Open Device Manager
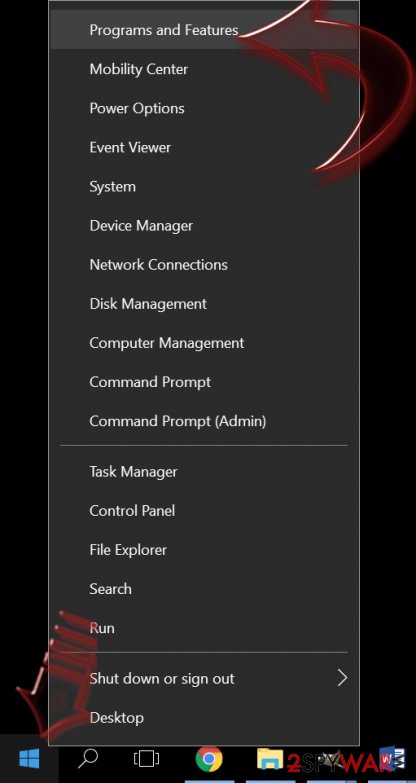 (204, 226)
